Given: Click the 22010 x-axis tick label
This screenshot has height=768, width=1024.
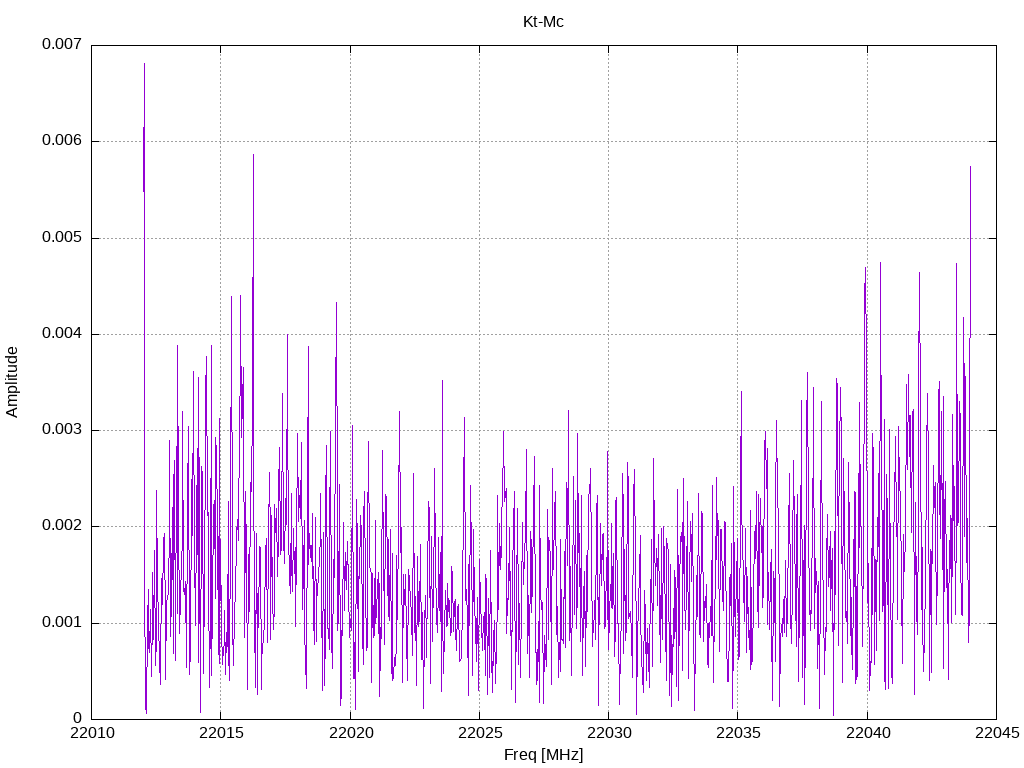Looking at the screenshot, I should pos(91,733).
